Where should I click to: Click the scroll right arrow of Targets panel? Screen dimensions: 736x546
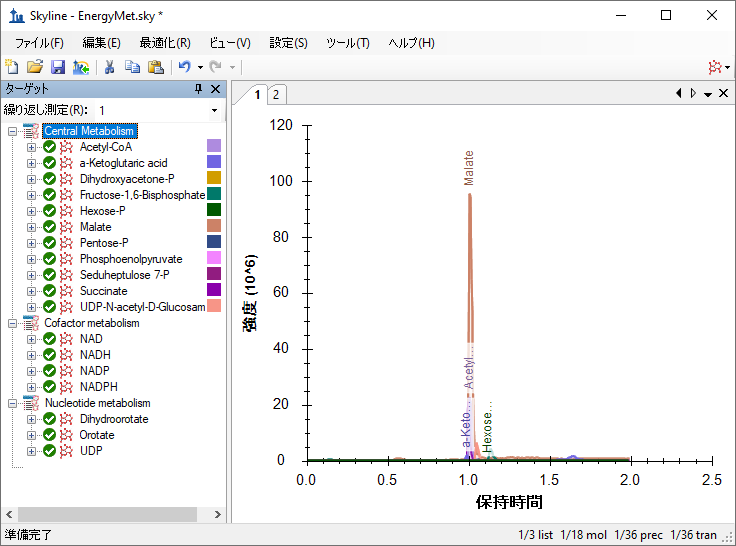217,515
